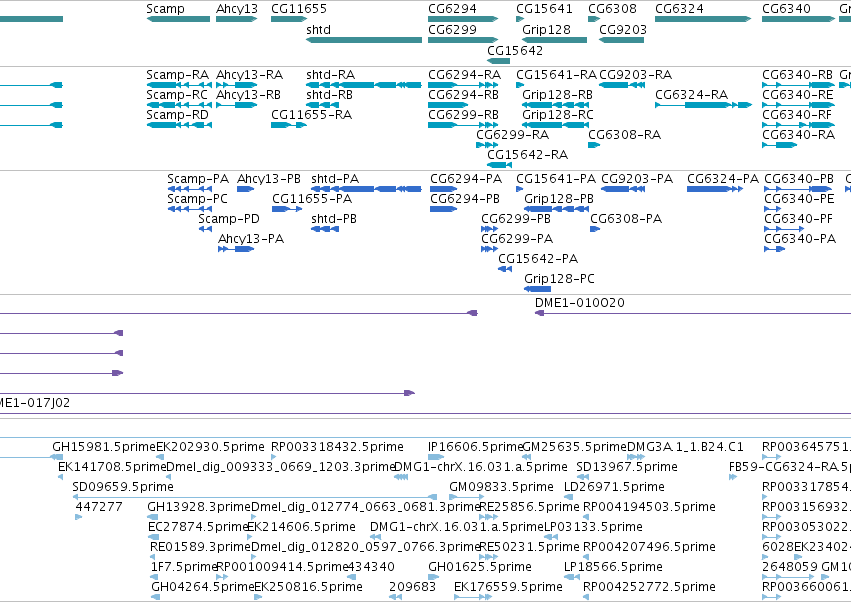Click the Ahcy13 gene label
This screenshot has width=851, height=602.
click(x=237, y=9)
